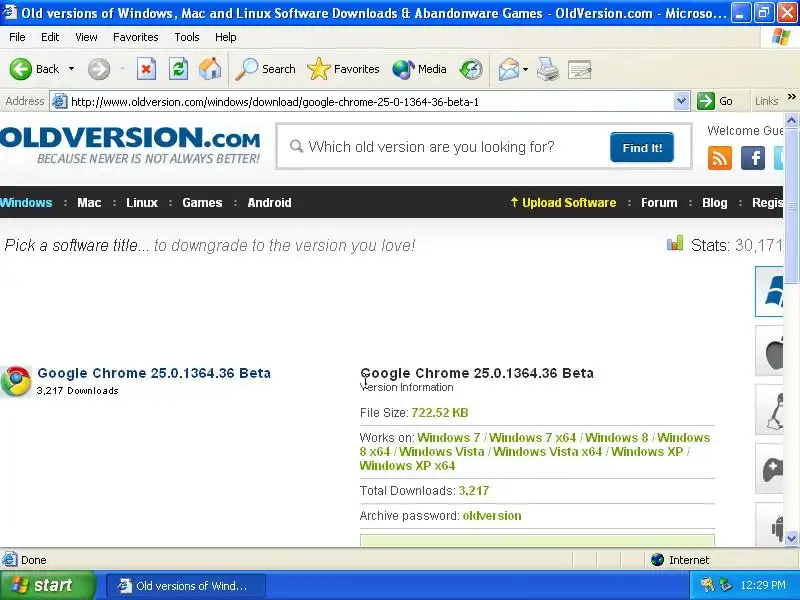The width and height of the screenshot is (800, 600).
Task: Open the History clock toolbar icon
Action: [470, 69]
